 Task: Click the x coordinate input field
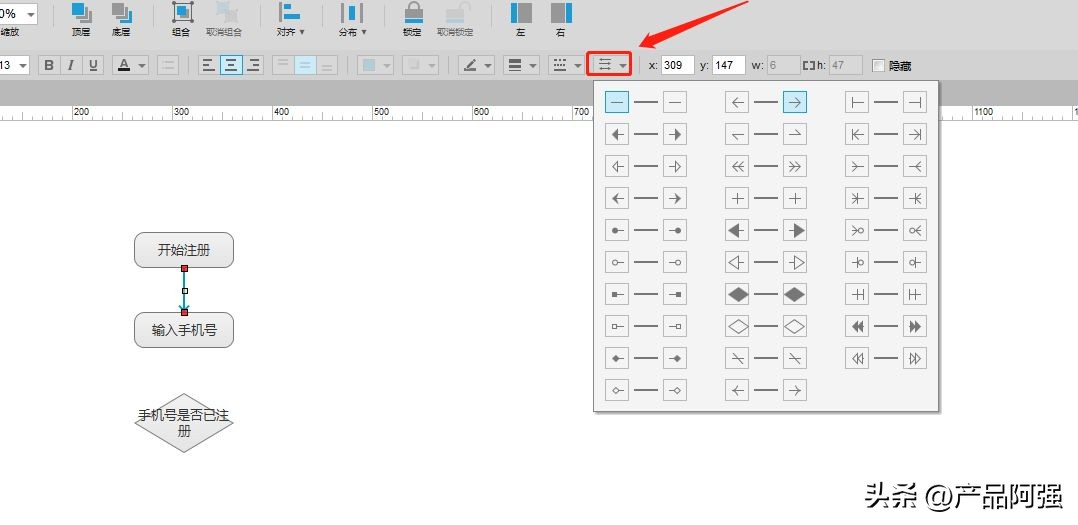tap(677, 65)
